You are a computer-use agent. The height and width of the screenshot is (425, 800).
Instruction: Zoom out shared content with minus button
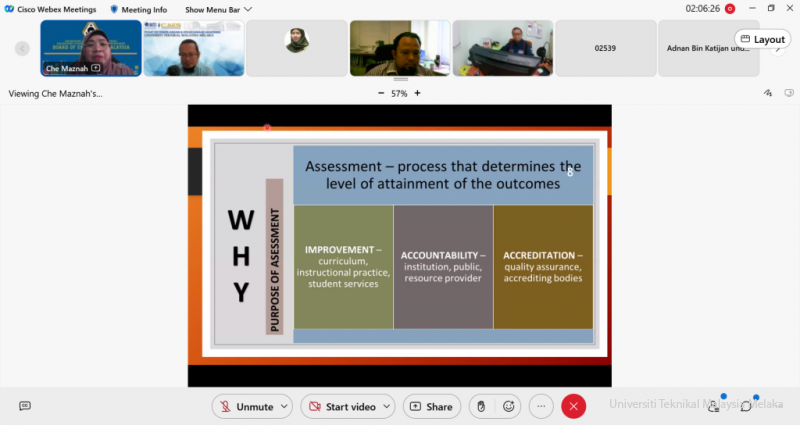pyautogui.click(x=380, y=93)
